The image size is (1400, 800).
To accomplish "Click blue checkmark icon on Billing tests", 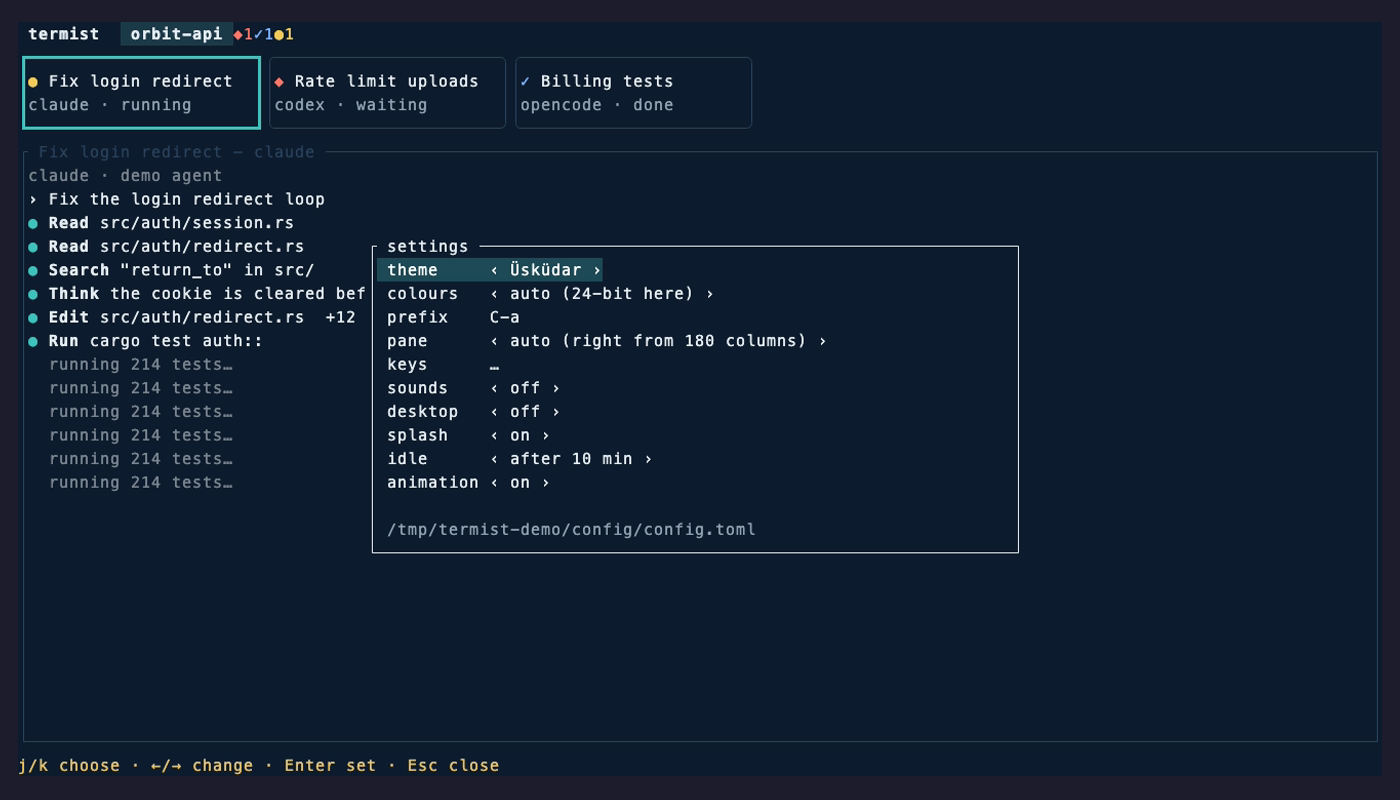I will 525,81.
